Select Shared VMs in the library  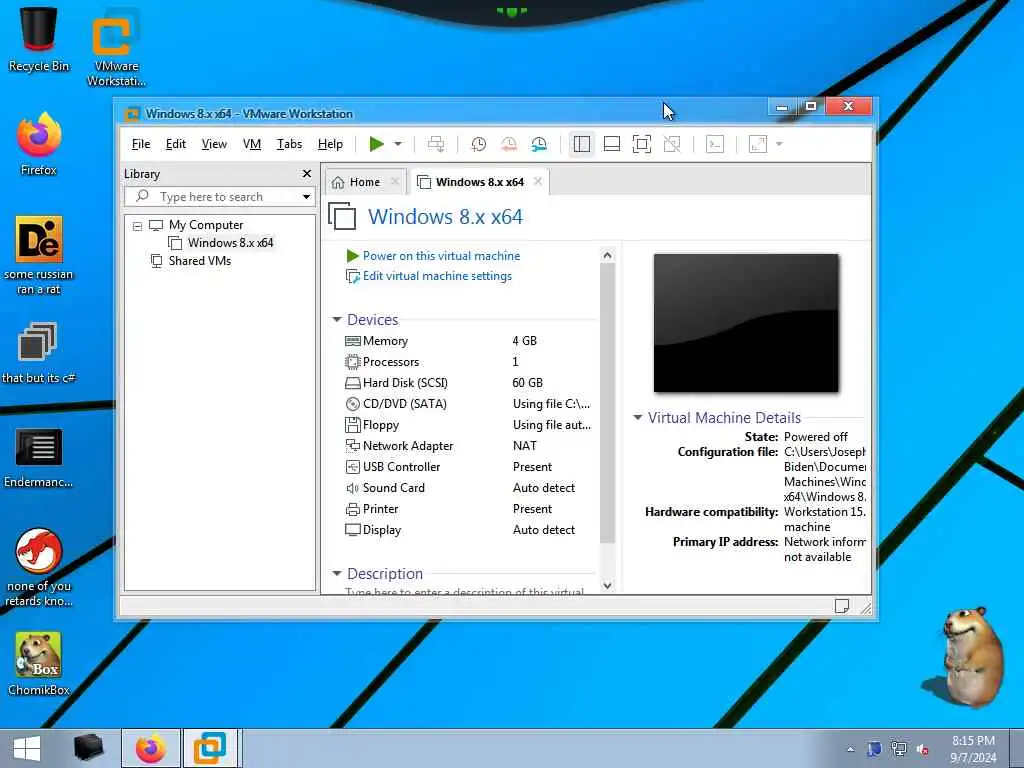pyautogui.click(x=200, y=261)
